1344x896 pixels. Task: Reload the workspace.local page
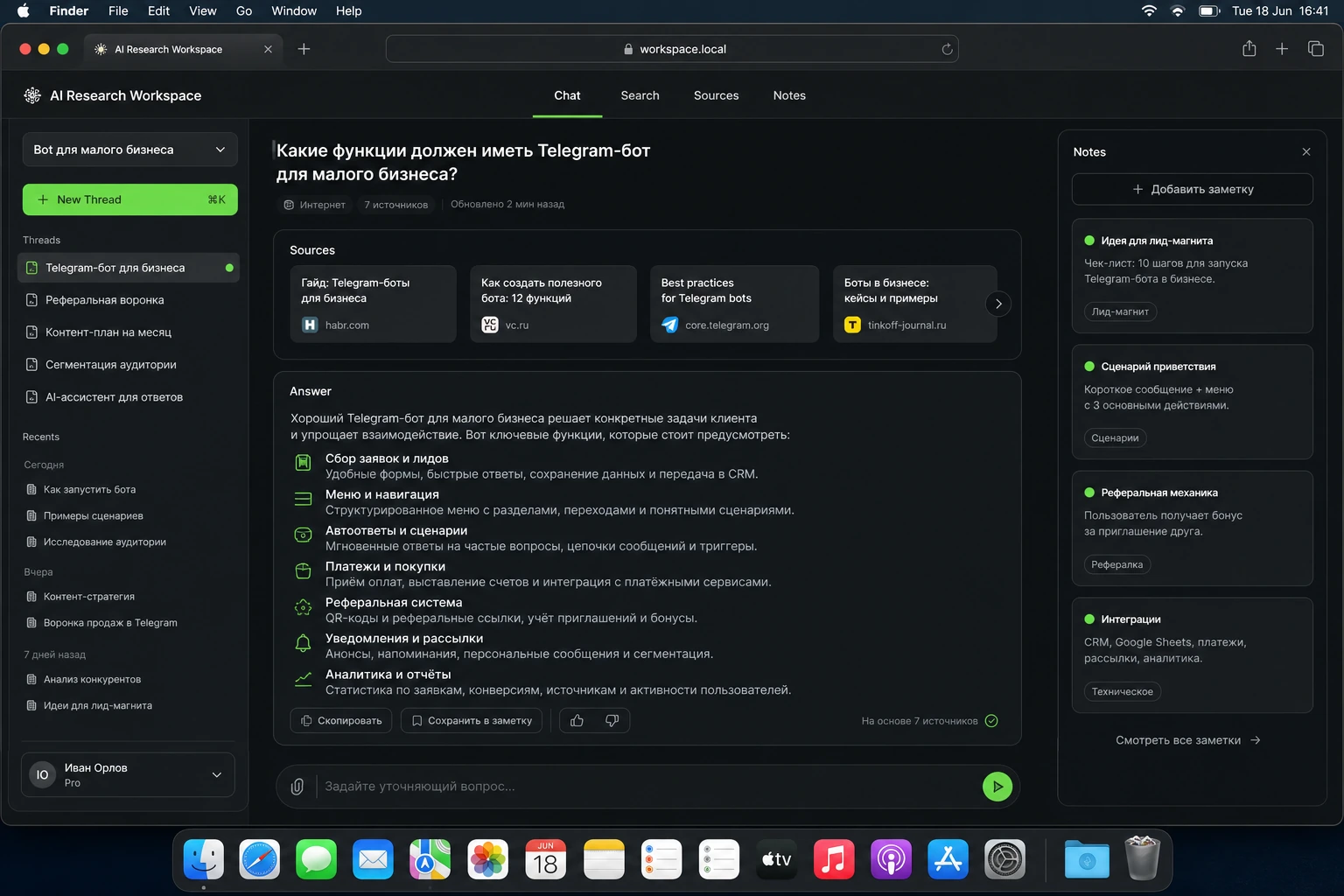947,49
